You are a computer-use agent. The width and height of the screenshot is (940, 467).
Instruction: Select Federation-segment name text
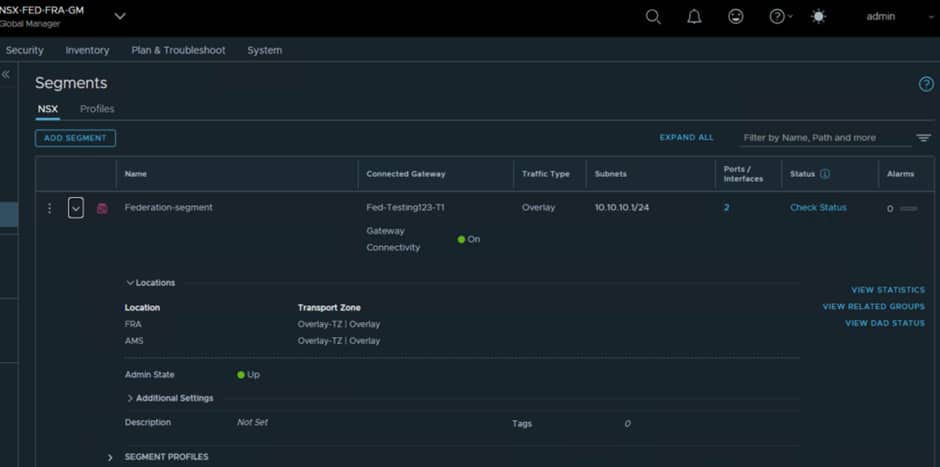click(168, 207)
